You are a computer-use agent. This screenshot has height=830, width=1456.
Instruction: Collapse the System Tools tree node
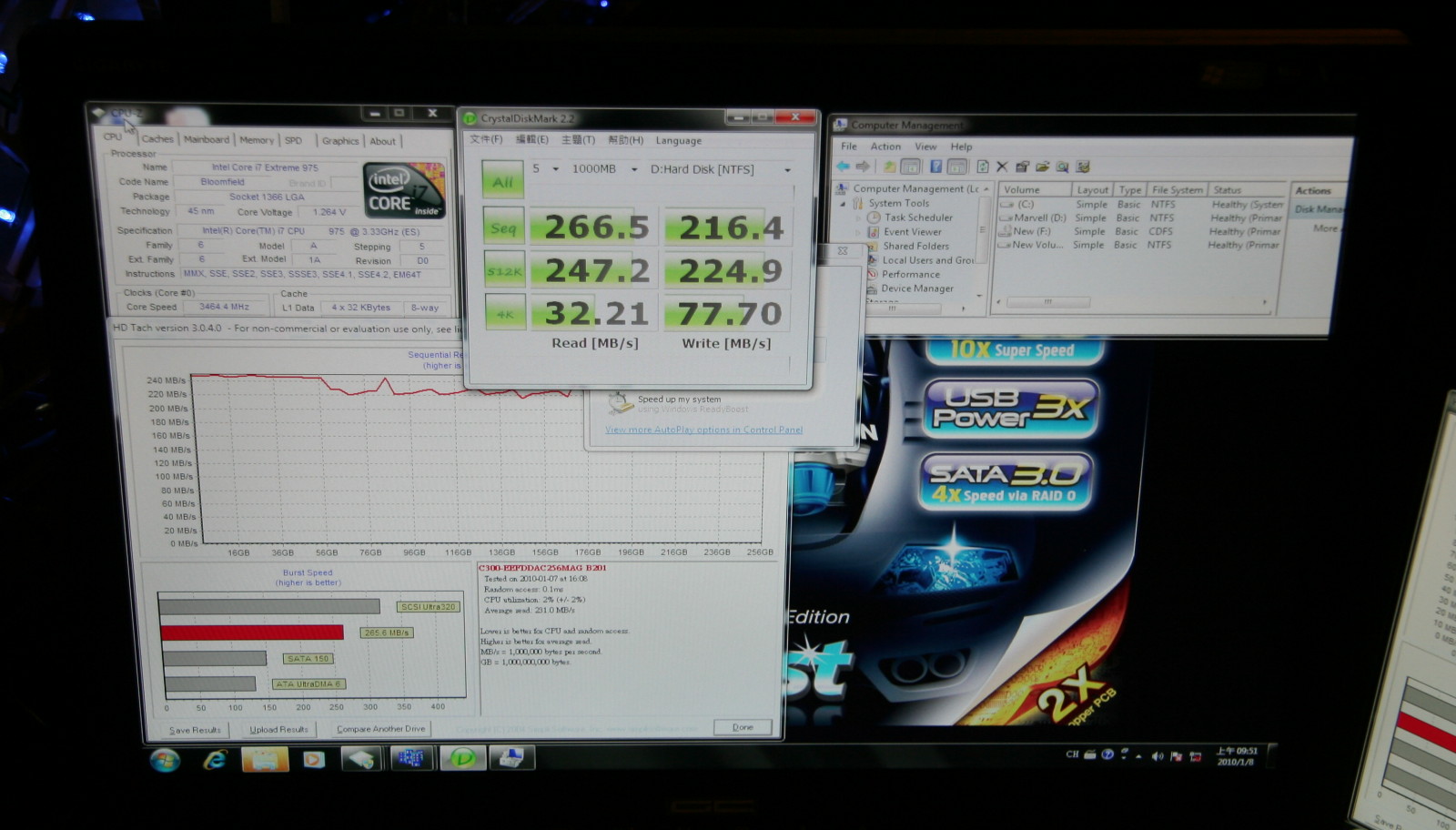pos(843,204)
